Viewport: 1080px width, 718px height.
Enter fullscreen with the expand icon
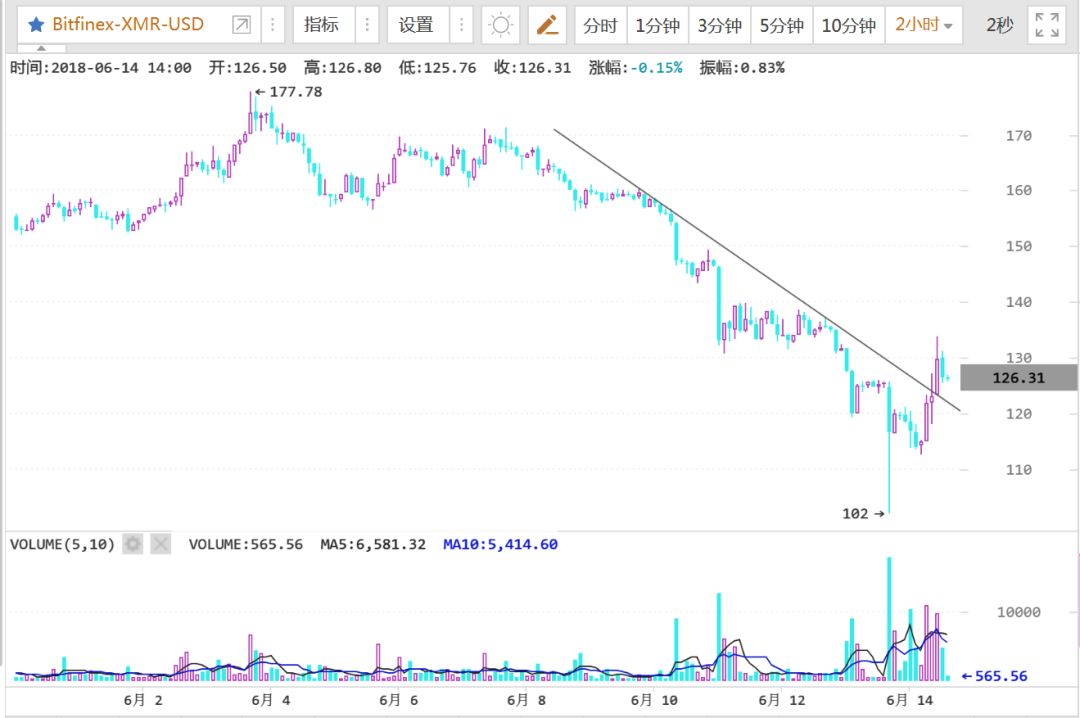click(1047, 25)
